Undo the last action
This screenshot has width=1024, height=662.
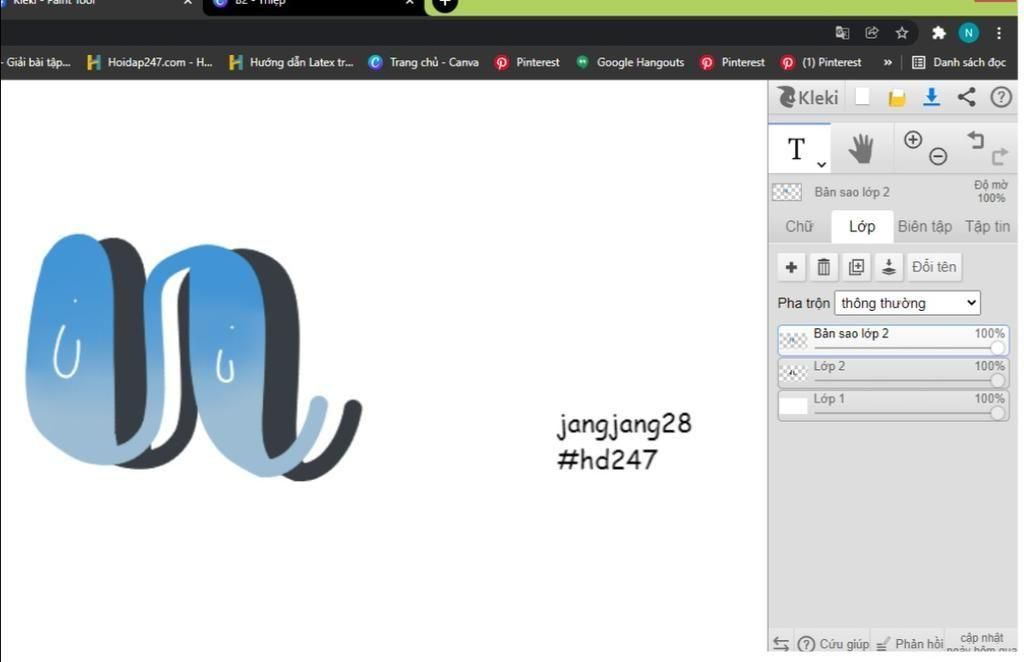point(976,140)
